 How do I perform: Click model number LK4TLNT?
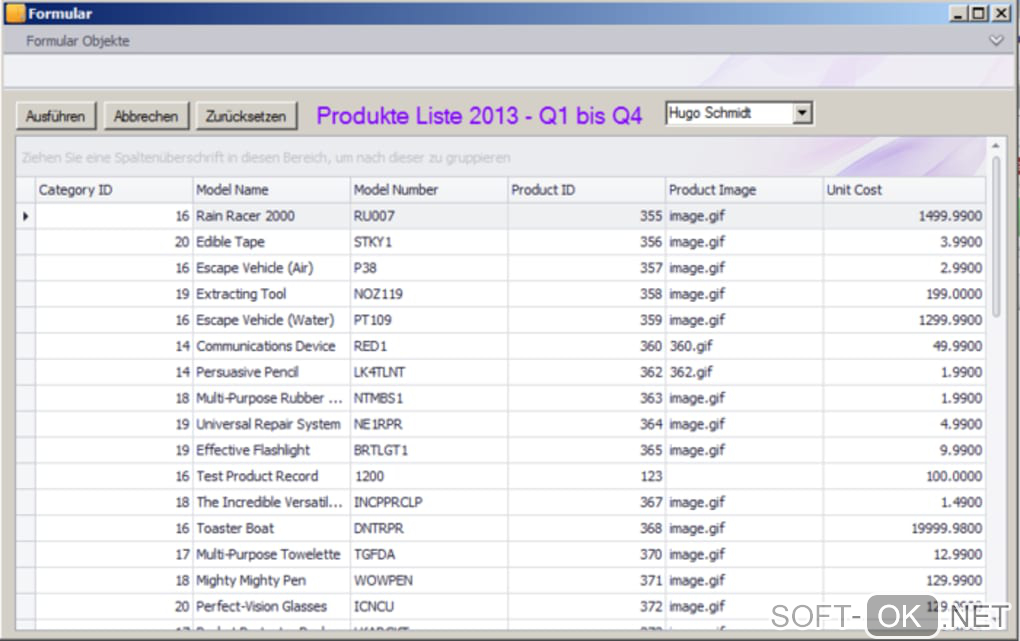pos(379,372)
